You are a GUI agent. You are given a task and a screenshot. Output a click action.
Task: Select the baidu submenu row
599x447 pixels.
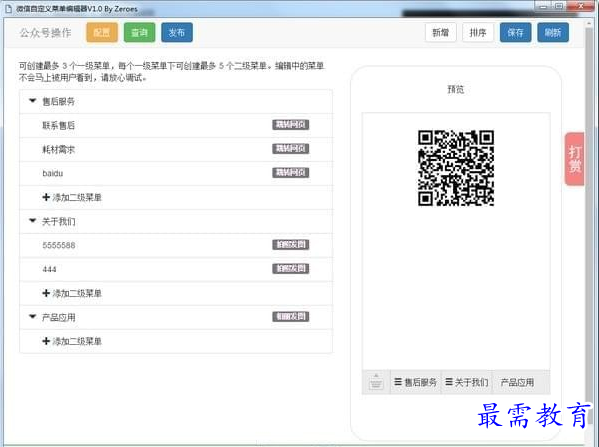[x=176, y=173]
